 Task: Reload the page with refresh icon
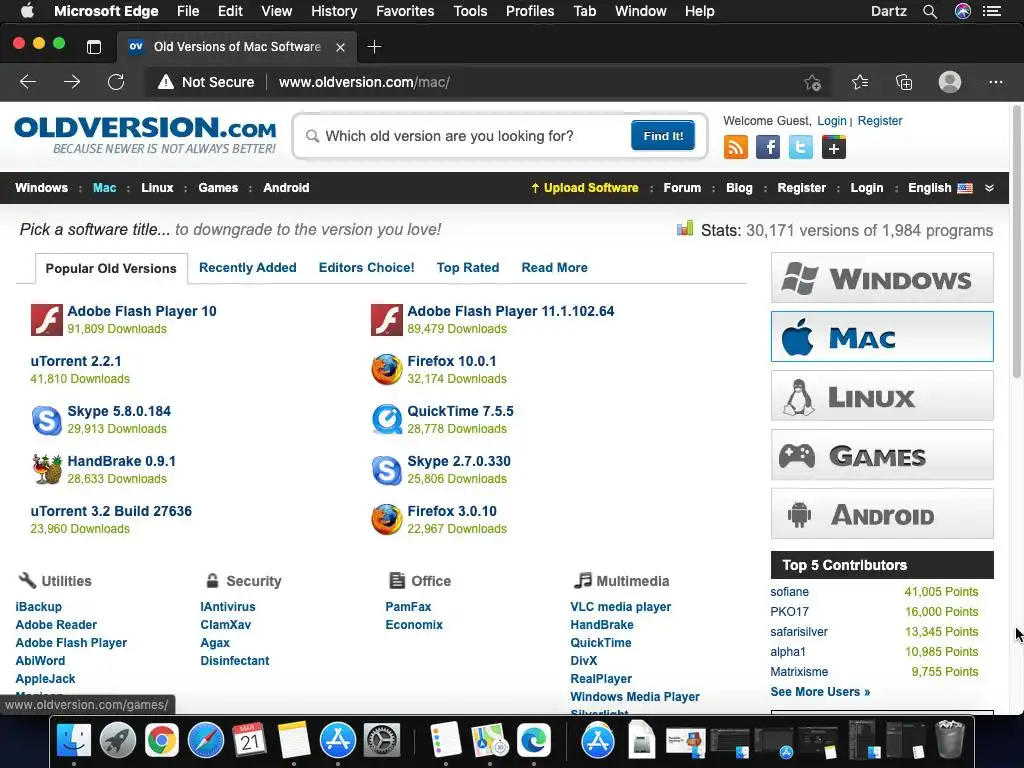(116, 82)
